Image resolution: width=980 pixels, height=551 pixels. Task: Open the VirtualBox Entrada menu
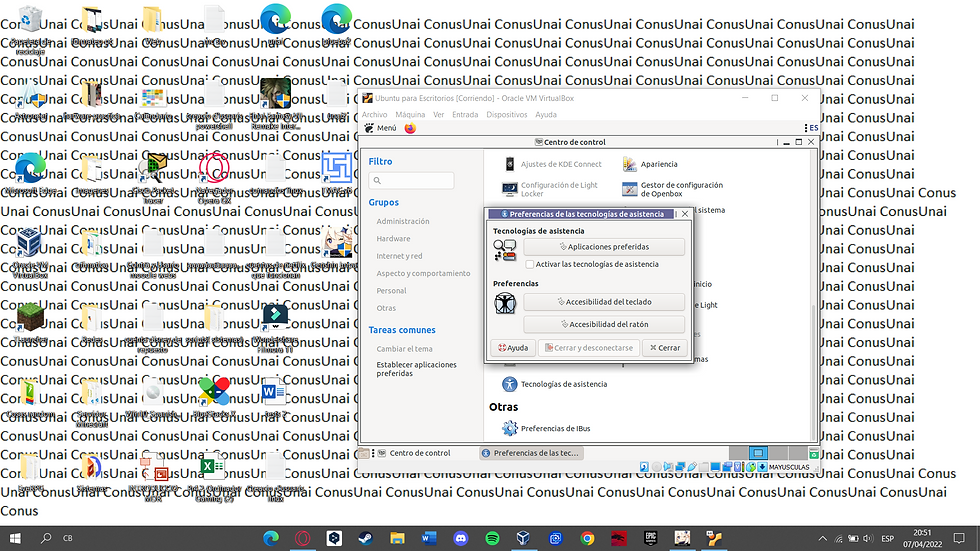tap(465, 115)
